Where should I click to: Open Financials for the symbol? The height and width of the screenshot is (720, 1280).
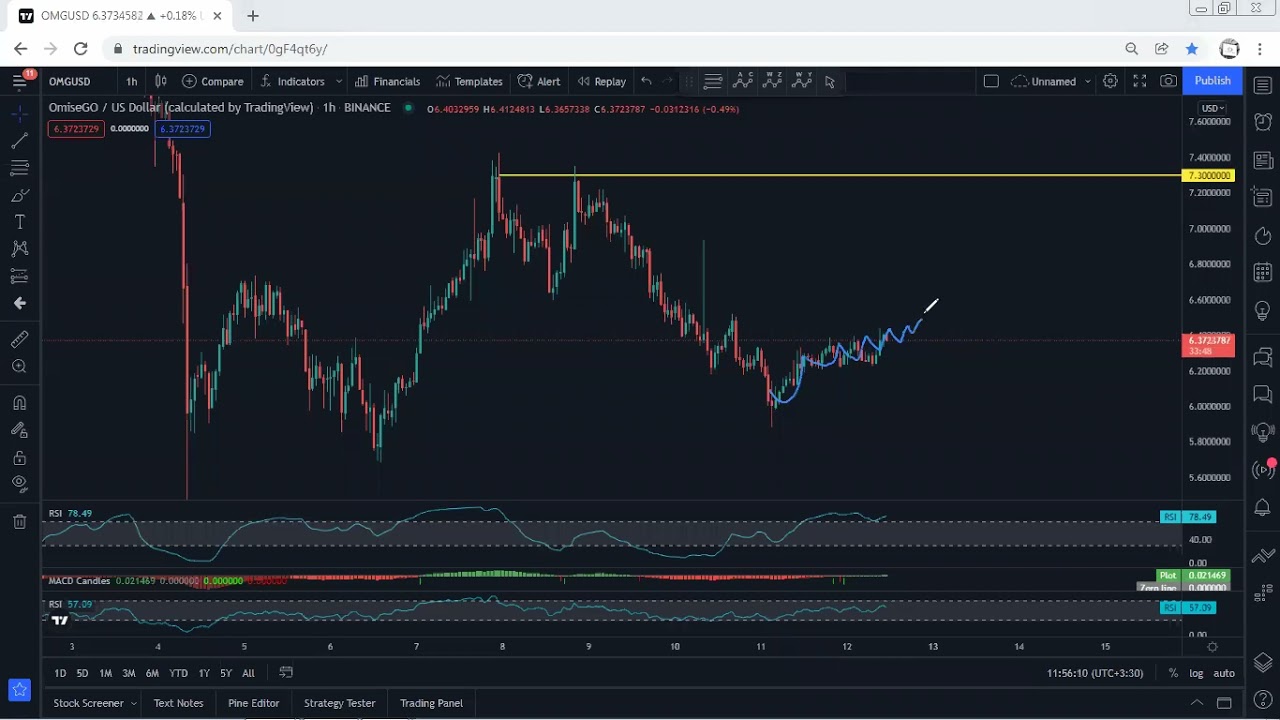pos(387,81)
